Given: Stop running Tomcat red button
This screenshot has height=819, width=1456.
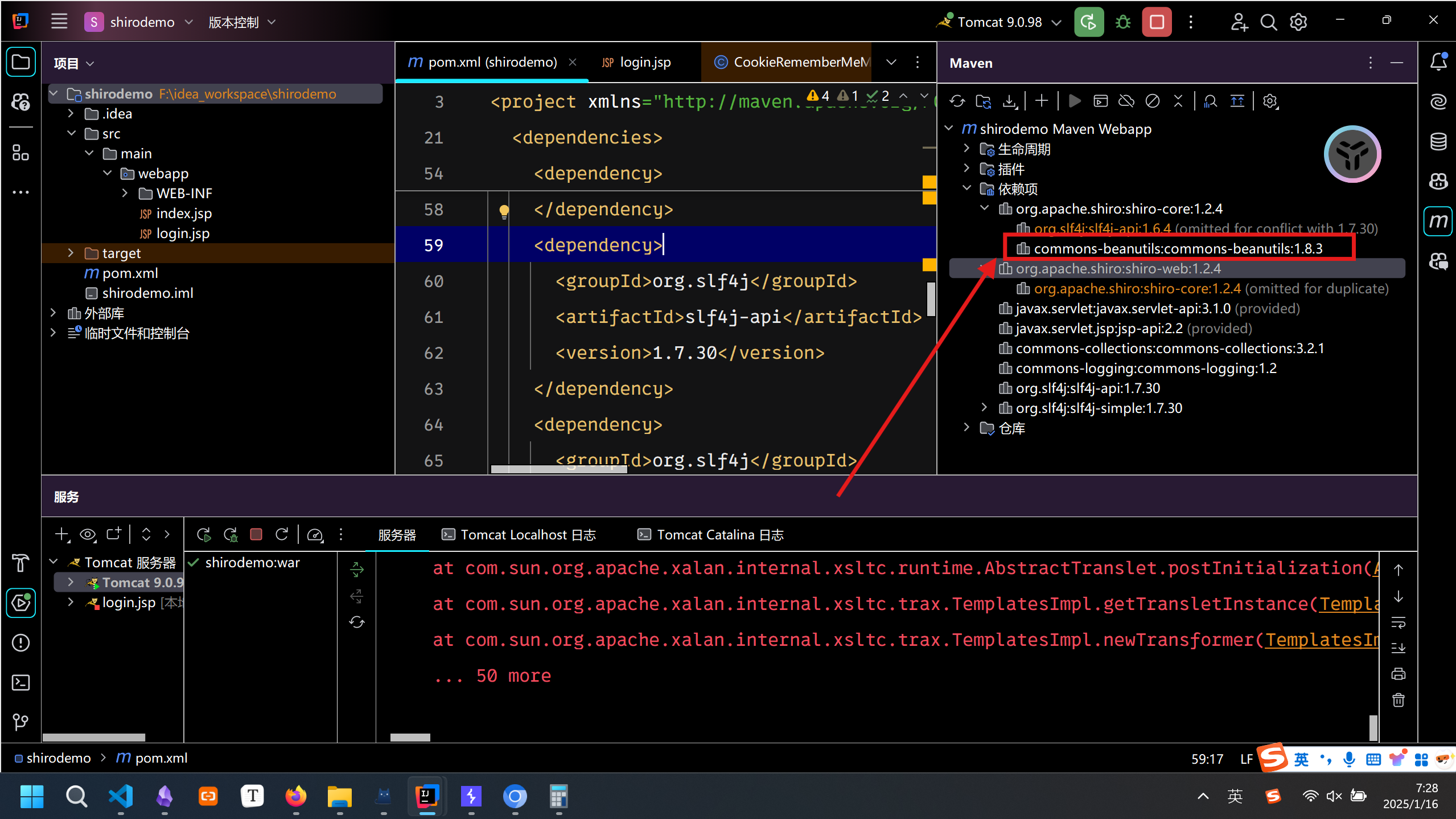Looking at the screenshot, I should (1157, 22).
